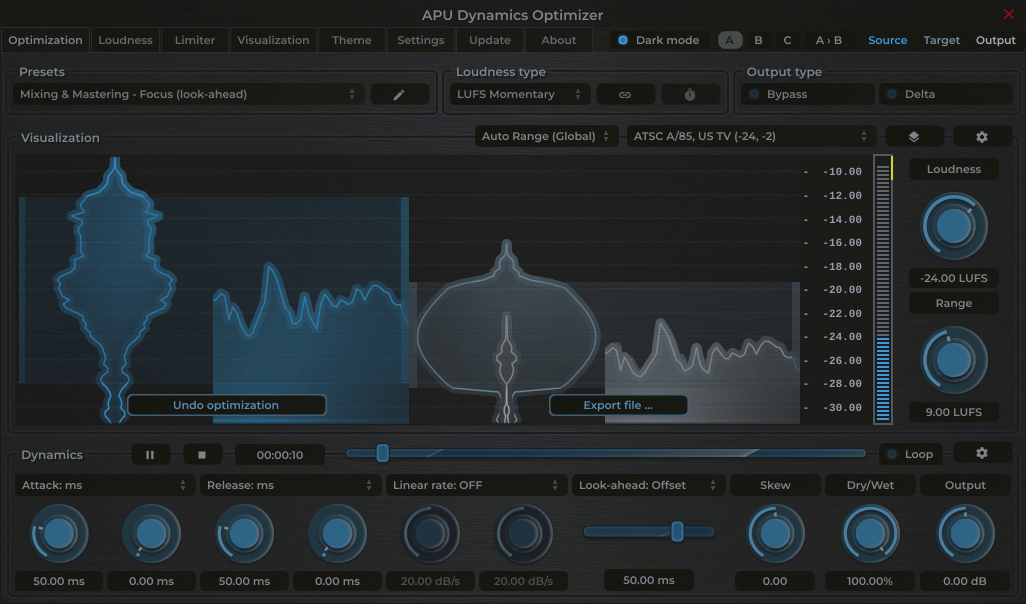Screen dimensions: 1026x604
Task: Stop playback using the stop icon
Action: click(x=202, y=453)
